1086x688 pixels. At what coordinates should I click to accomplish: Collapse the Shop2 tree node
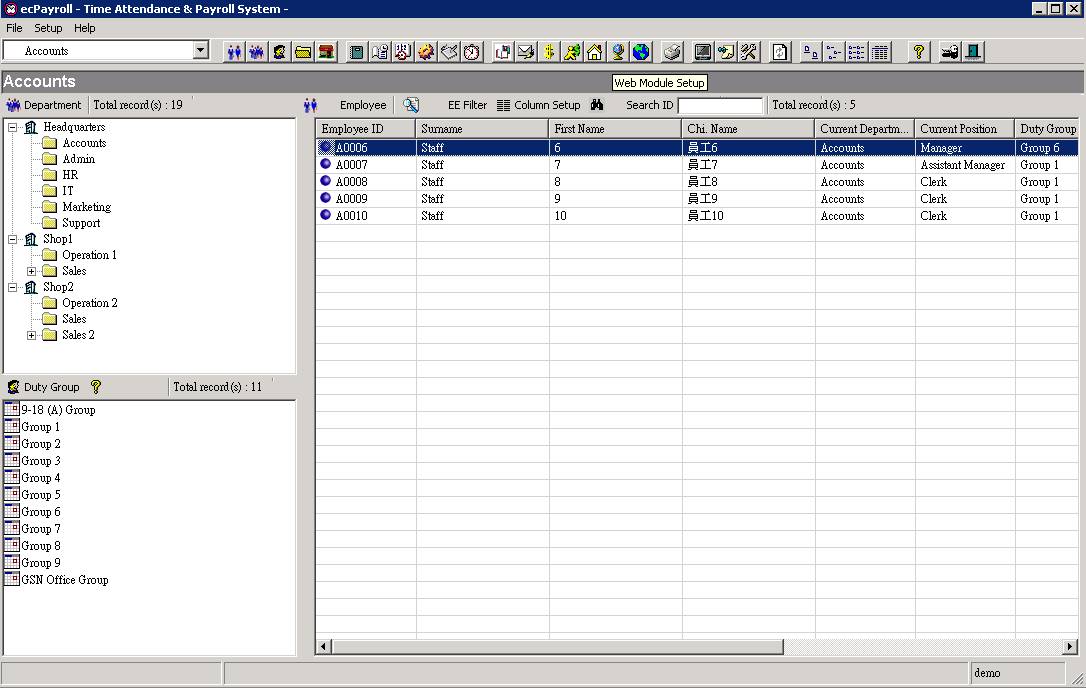pyautogui.click(x=12, y=287)
